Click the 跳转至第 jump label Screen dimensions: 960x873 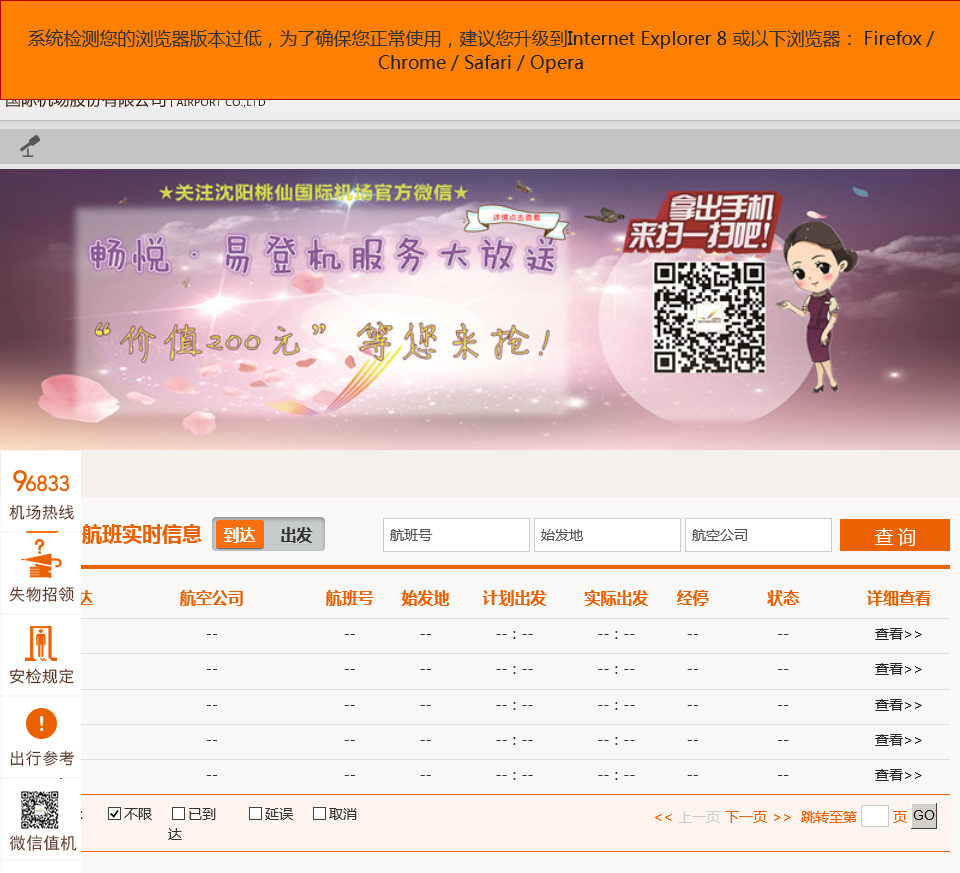click(828, 817)
